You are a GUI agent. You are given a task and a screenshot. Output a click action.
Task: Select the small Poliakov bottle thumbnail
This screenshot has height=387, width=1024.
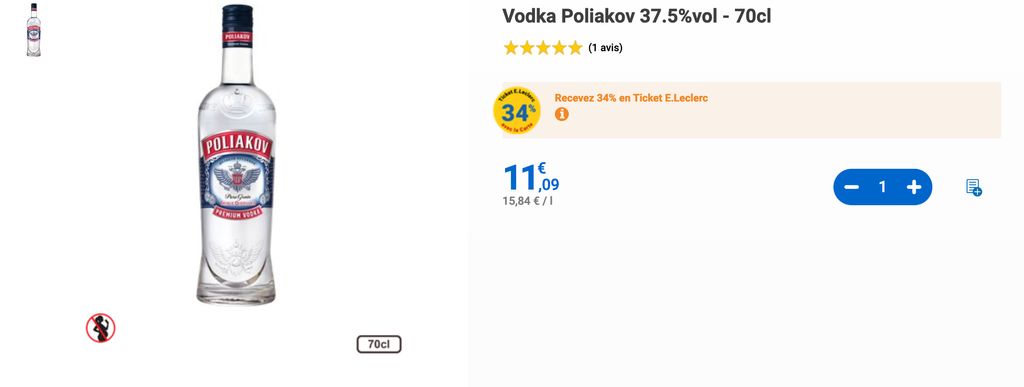tap(33, 30)
